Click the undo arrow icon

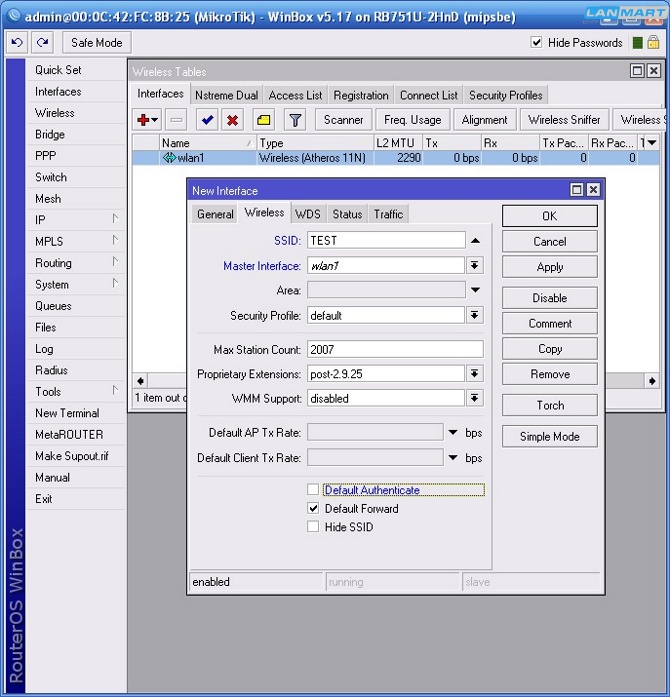coord(17,43)
